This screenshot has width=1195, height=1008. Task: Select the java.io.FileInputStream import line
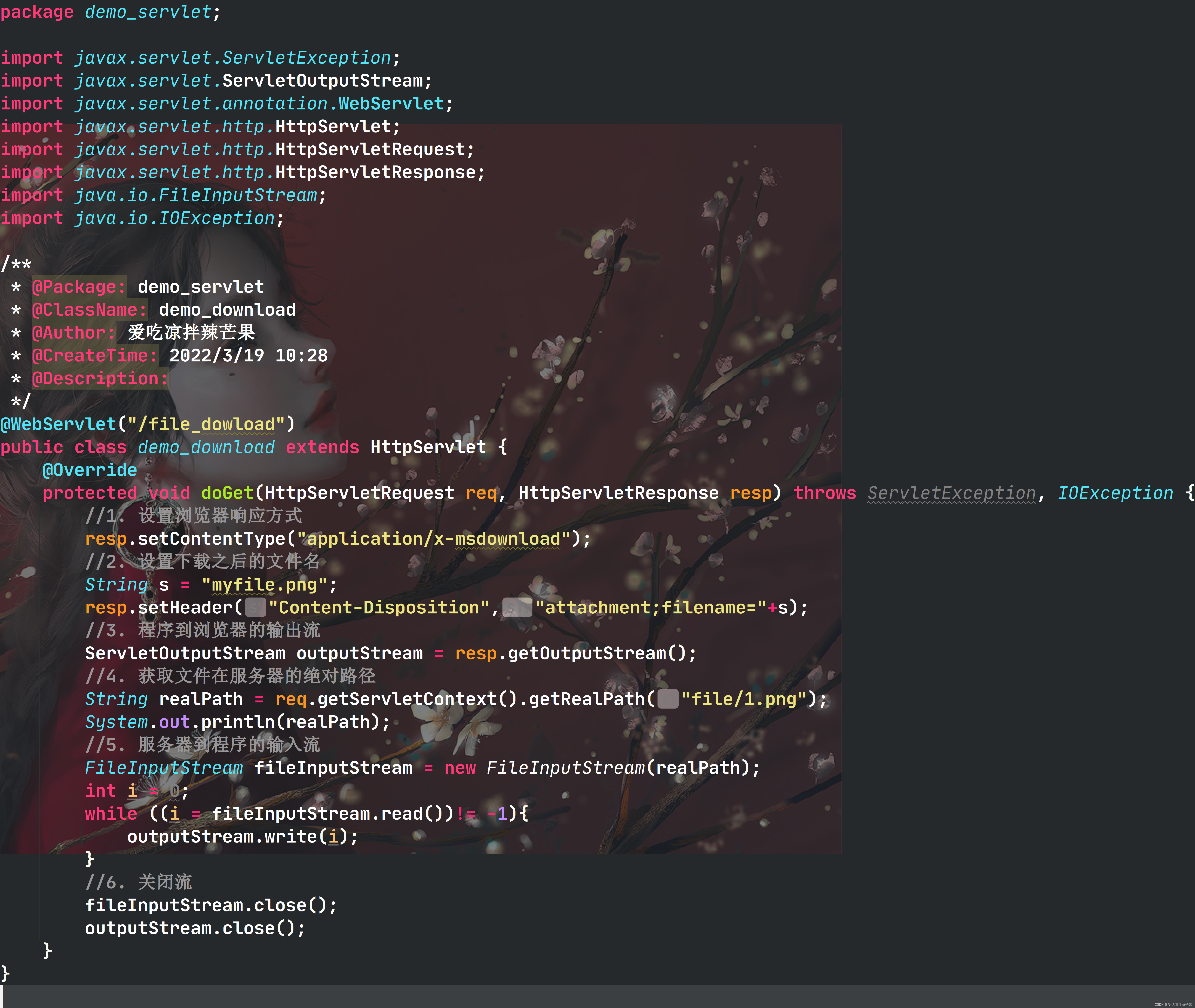click(x=163, y=195)
